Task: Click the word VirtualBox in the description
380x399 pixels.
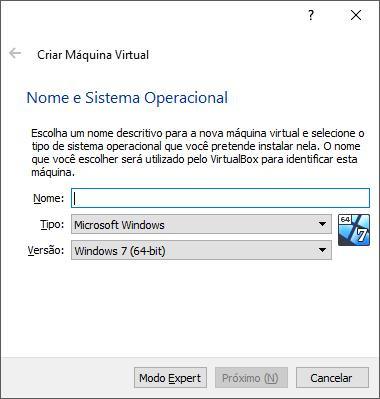Action: (234, 159)
